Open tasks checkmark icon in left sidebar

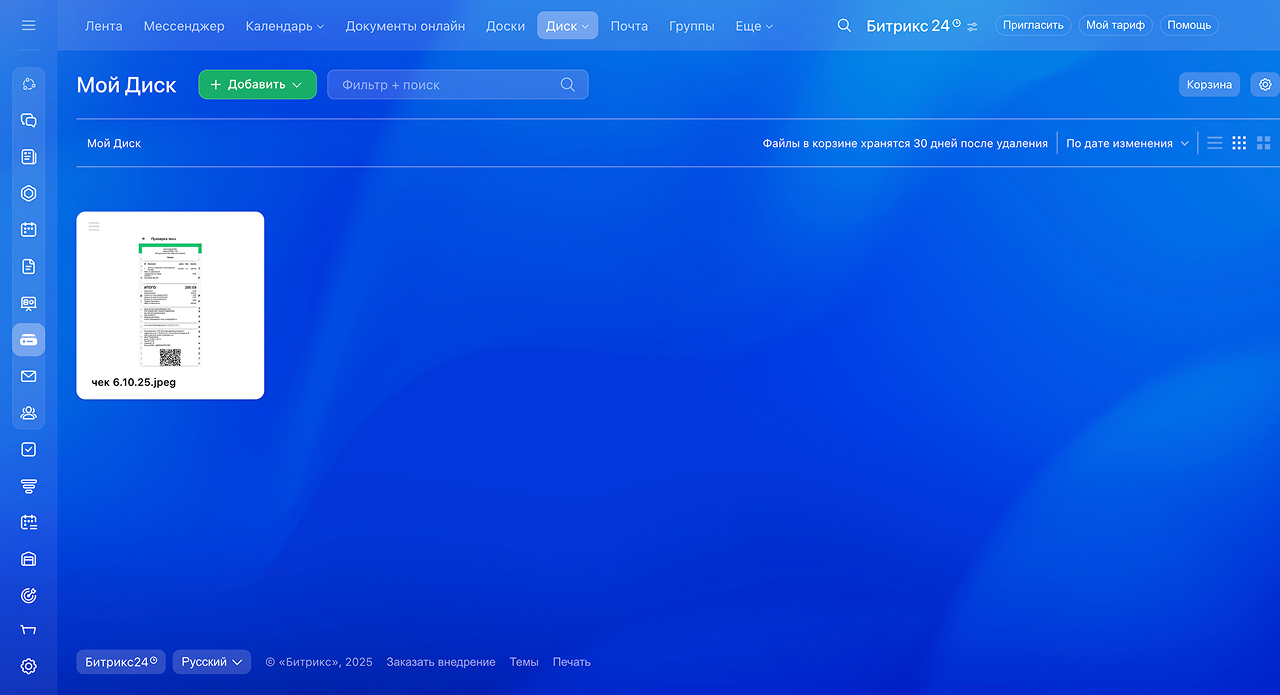point(29,449)
